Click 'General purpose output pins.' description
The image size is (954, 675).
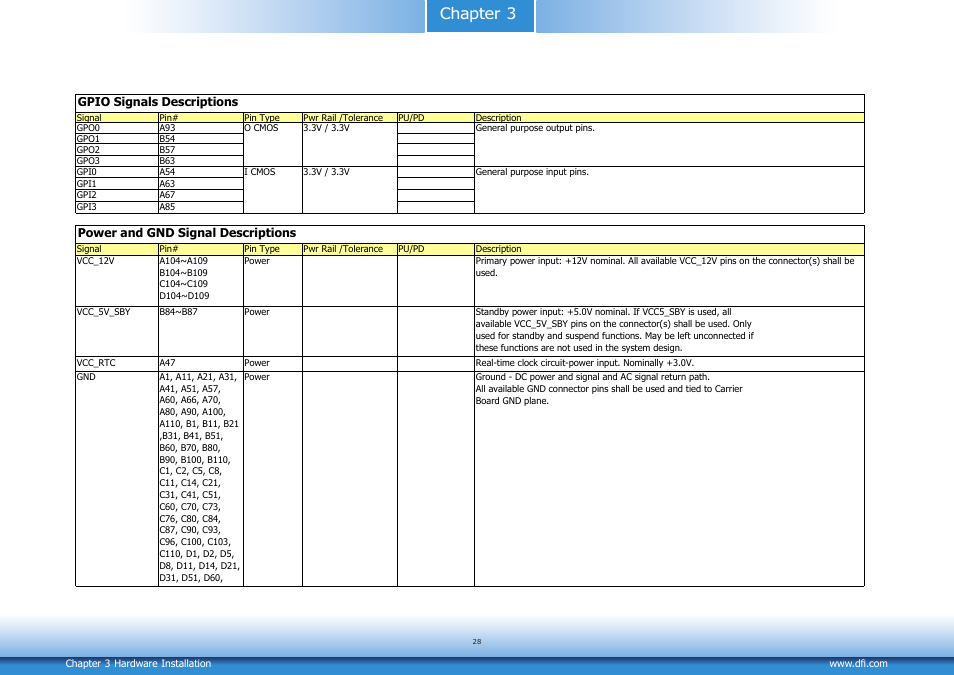coord(535,128)
